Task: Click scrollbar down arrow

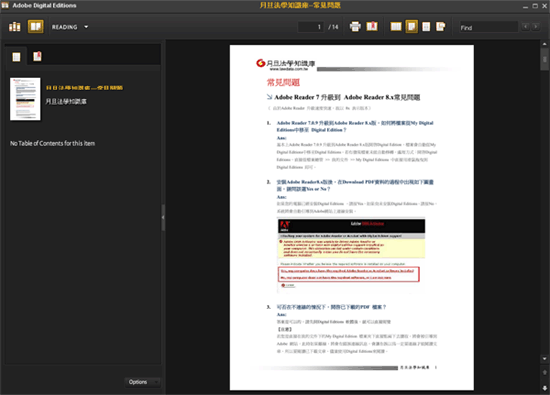Action: coord(544,359)
